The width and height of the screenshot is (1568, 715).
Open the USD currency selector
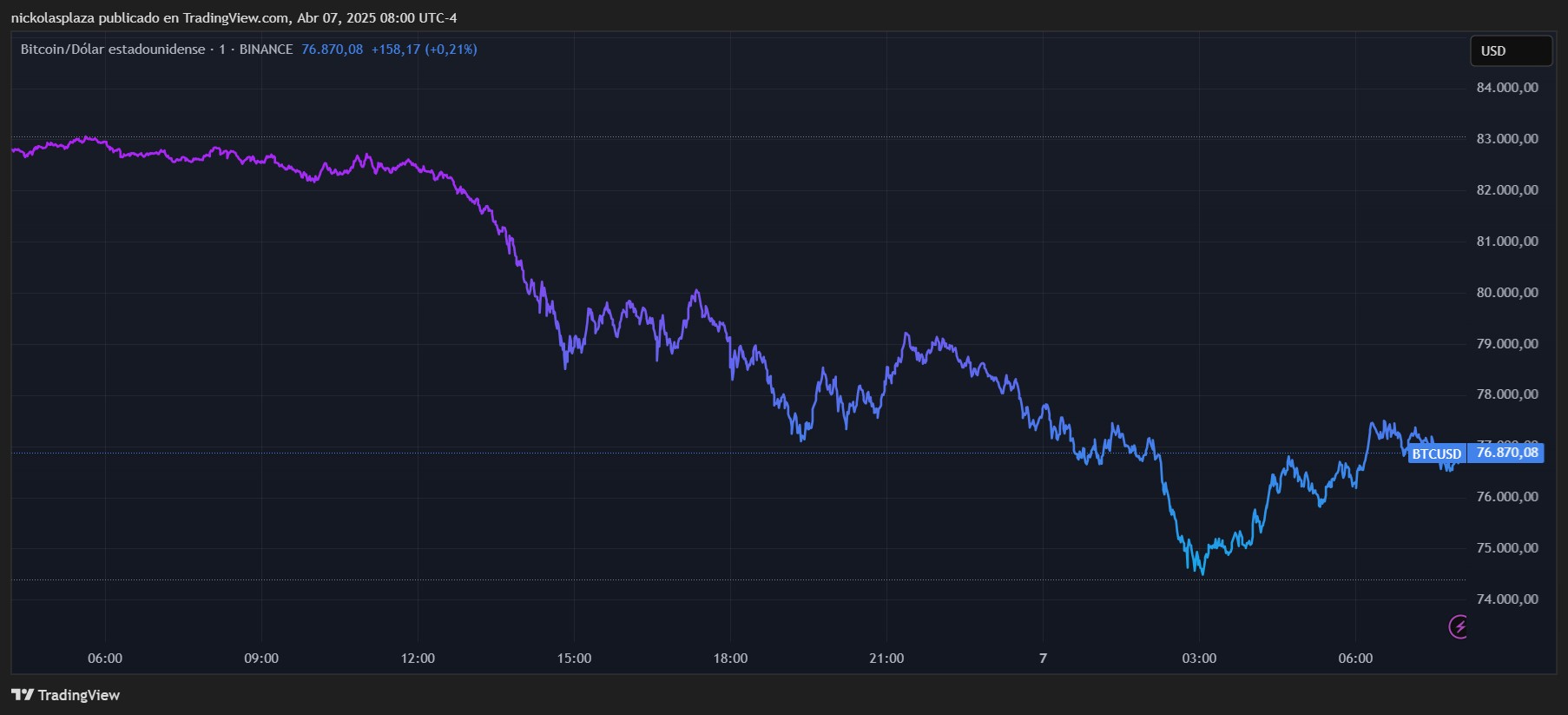[x=1510, y=51]
